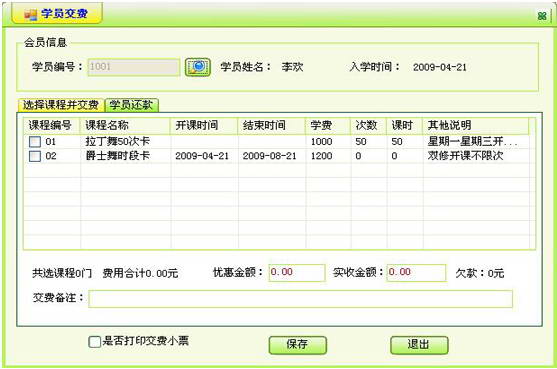
Task: Click the 星期一星期三开... note cell
Action: click(x=472, y=142)
